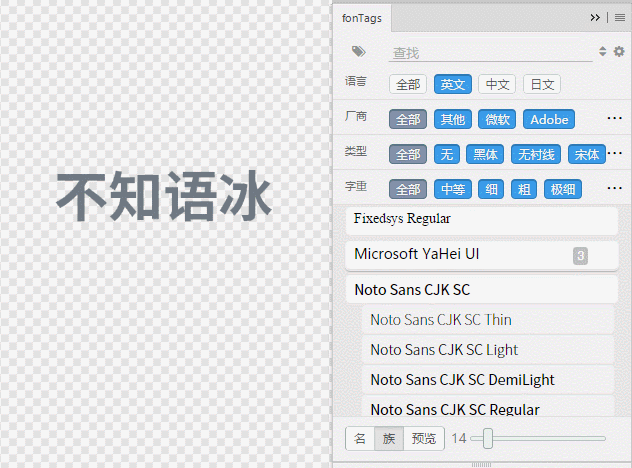Switch to 预览 view mode
This screenshot has height=468, width=632.
(424, 438)
